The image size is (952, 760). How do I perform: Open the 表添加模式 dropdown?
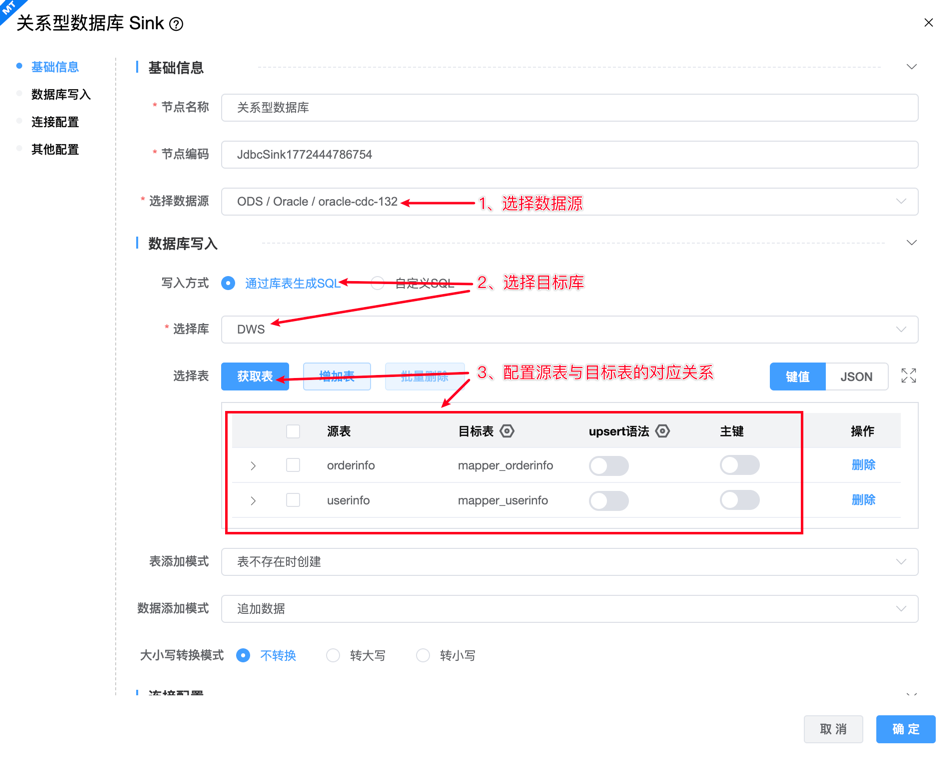click(569, 562)
